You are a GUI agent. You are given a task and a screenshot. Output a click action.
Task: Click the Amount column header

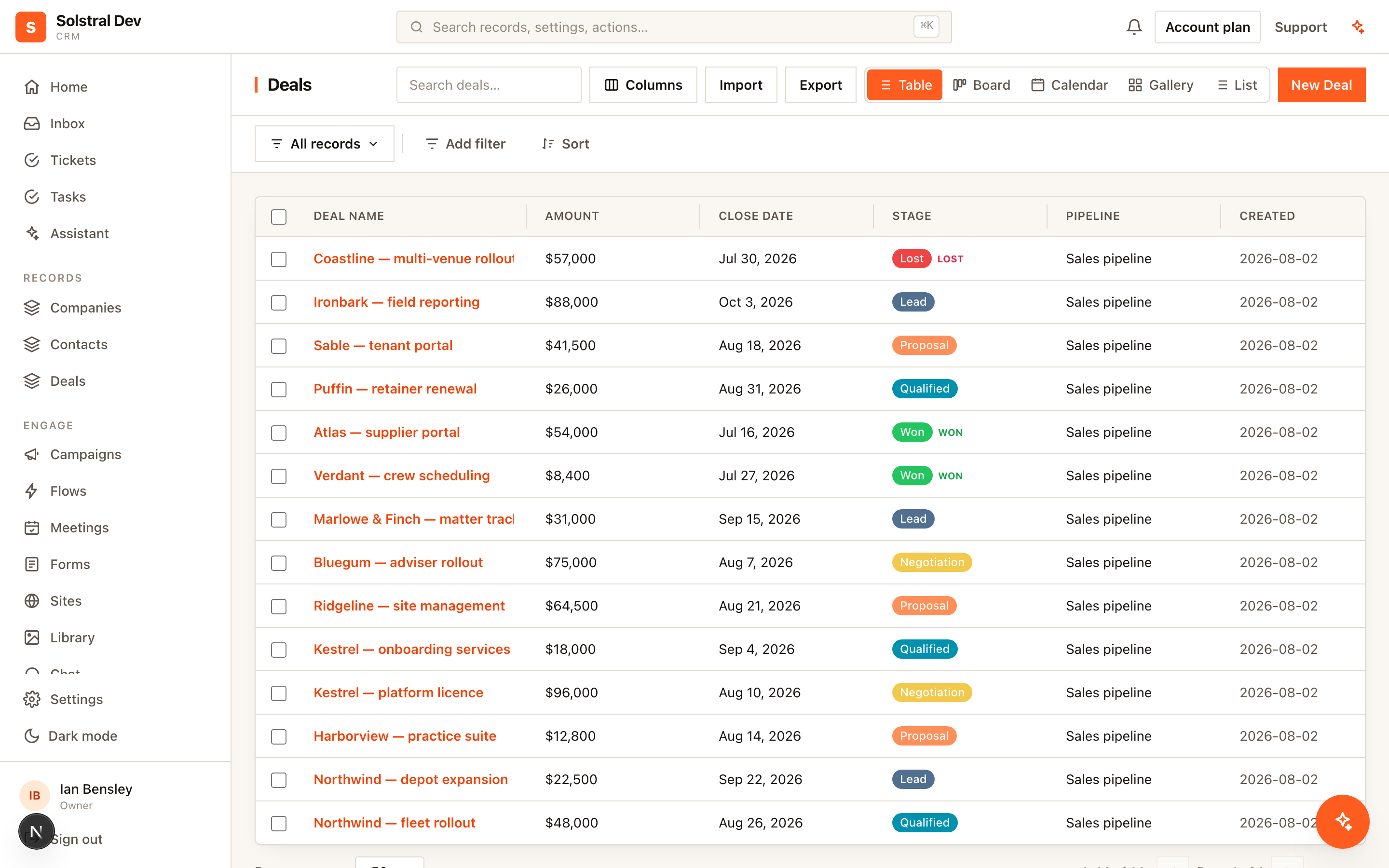[572, 216]
